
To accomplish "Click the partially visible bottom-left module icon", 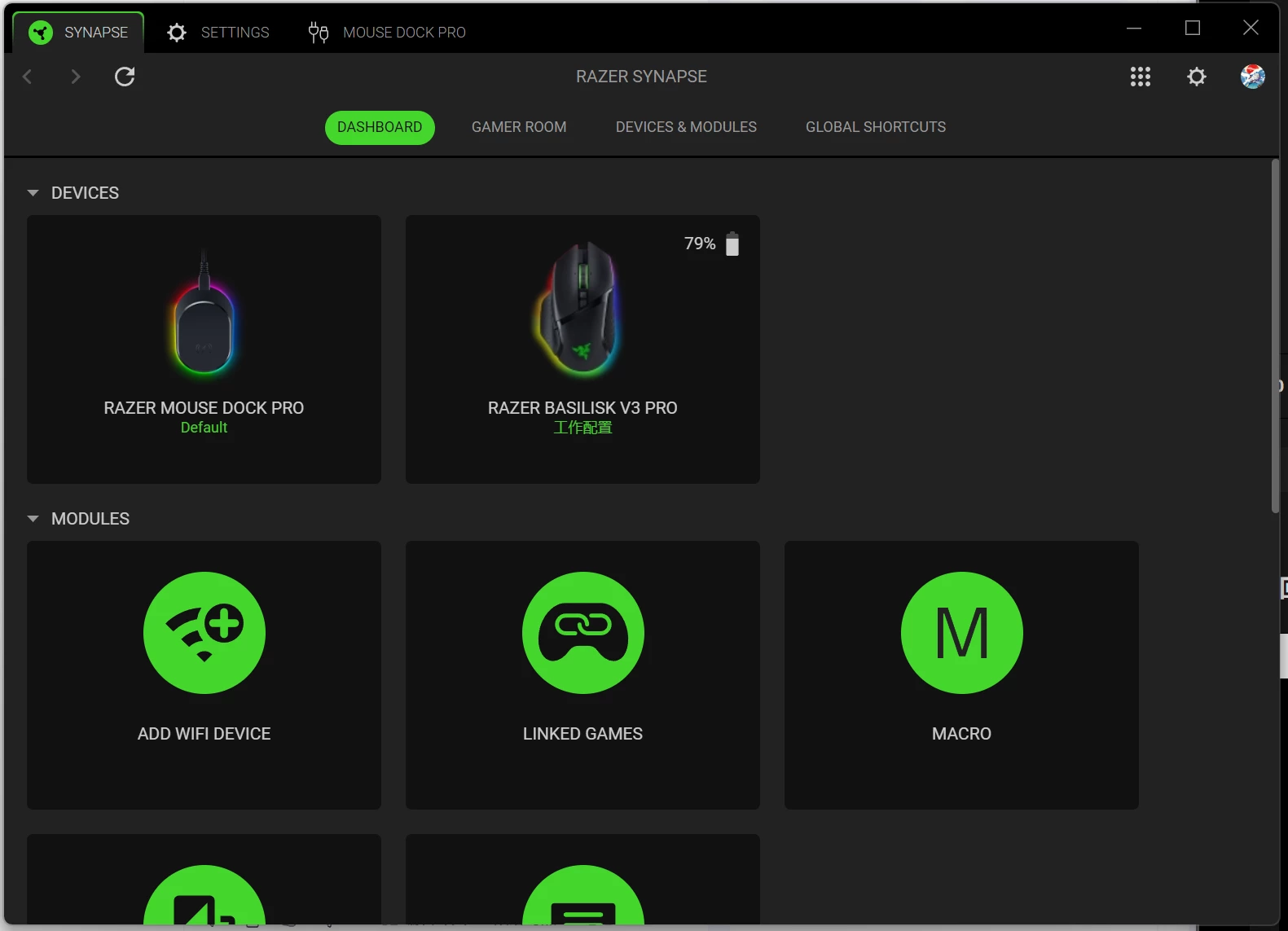I will click(x=204, y=895).
